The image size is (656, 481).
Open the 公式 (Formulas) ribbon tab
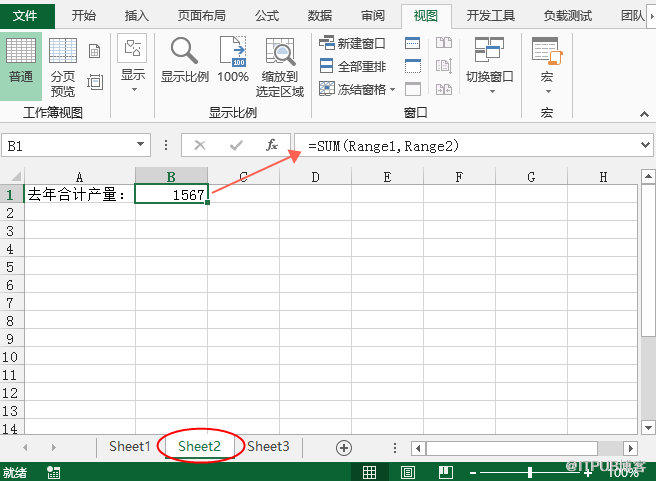(267, 16)
